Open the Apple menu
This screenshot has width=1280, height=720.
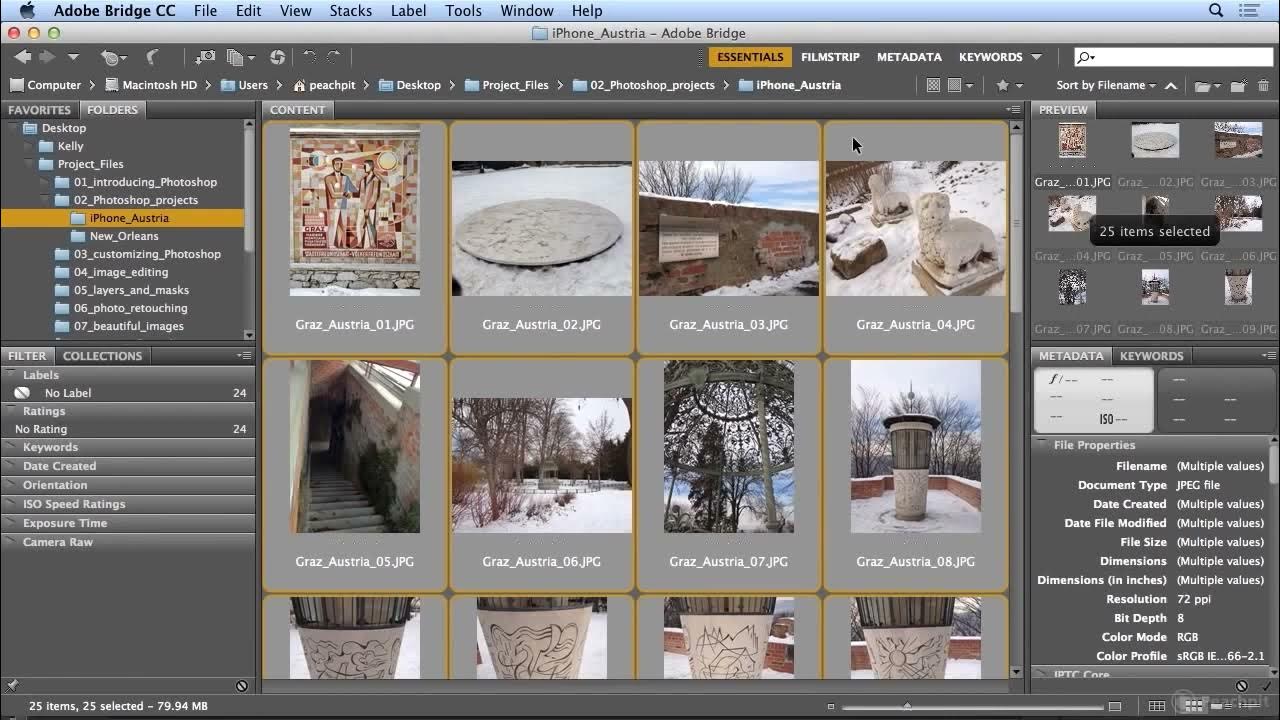(27, 10)
